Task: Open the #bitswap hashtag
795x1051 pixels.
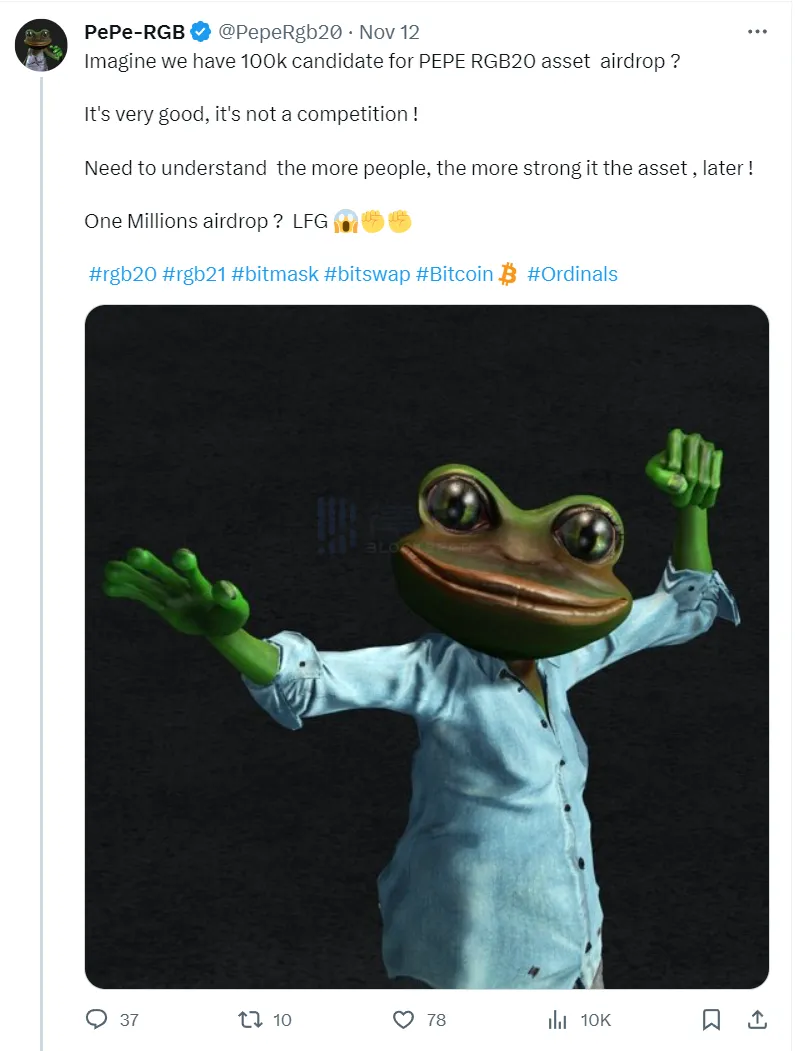Action: click(367, 274)
